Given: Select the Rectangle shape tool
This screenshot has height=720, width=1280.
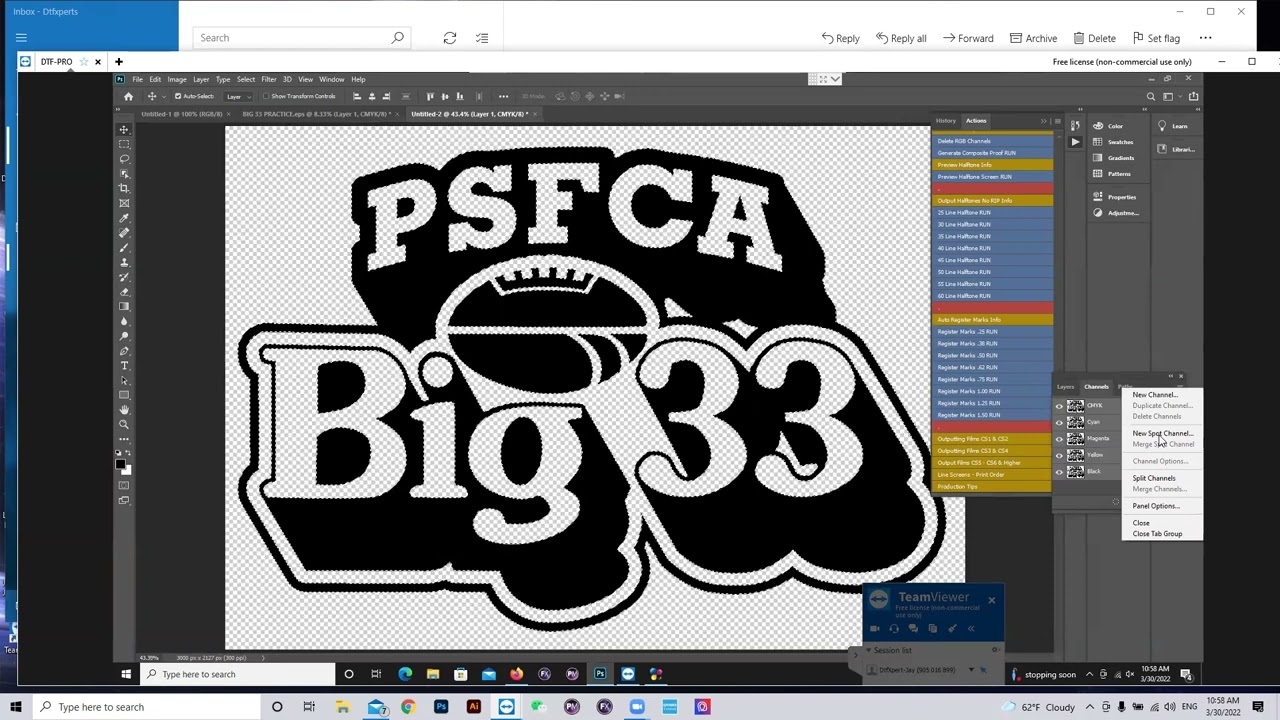Looking at the screenshot, I should click(124, 395).
